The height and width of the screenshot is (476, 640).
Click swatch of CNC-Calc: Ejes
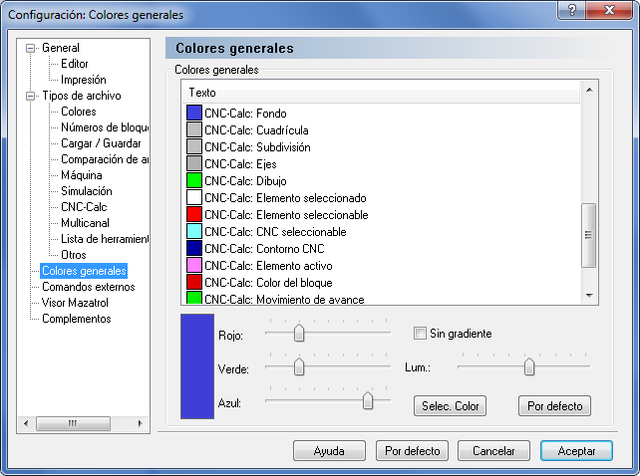pos(194,164)
